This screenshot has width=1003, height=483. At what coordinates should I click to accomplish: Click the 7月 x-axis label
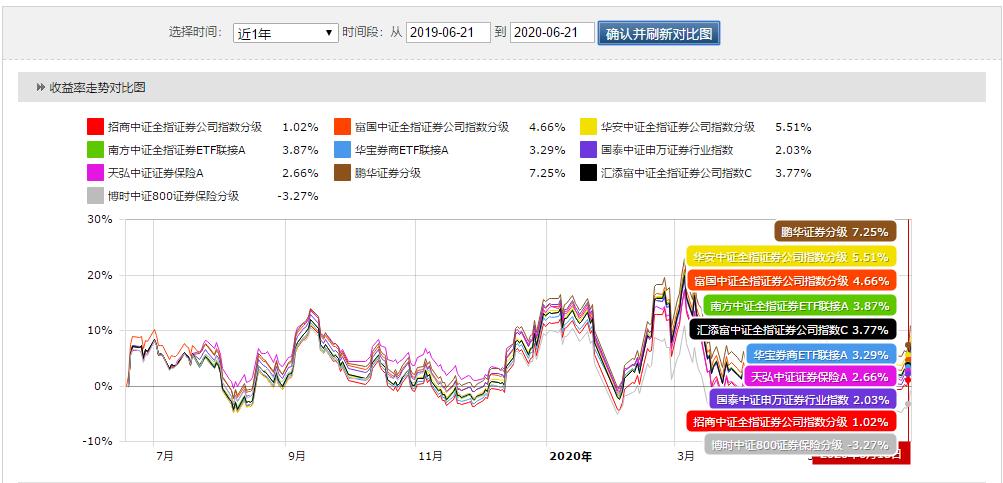(164, 456)
